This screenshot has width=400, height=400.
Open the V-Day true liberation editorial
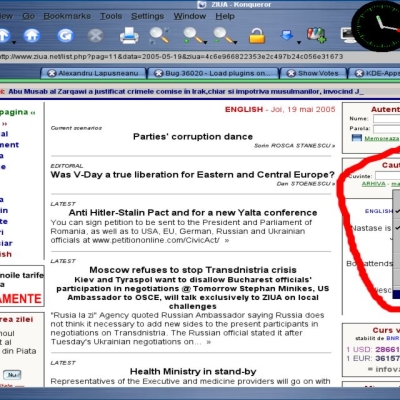pyautogui.click(x=192, y=175)
